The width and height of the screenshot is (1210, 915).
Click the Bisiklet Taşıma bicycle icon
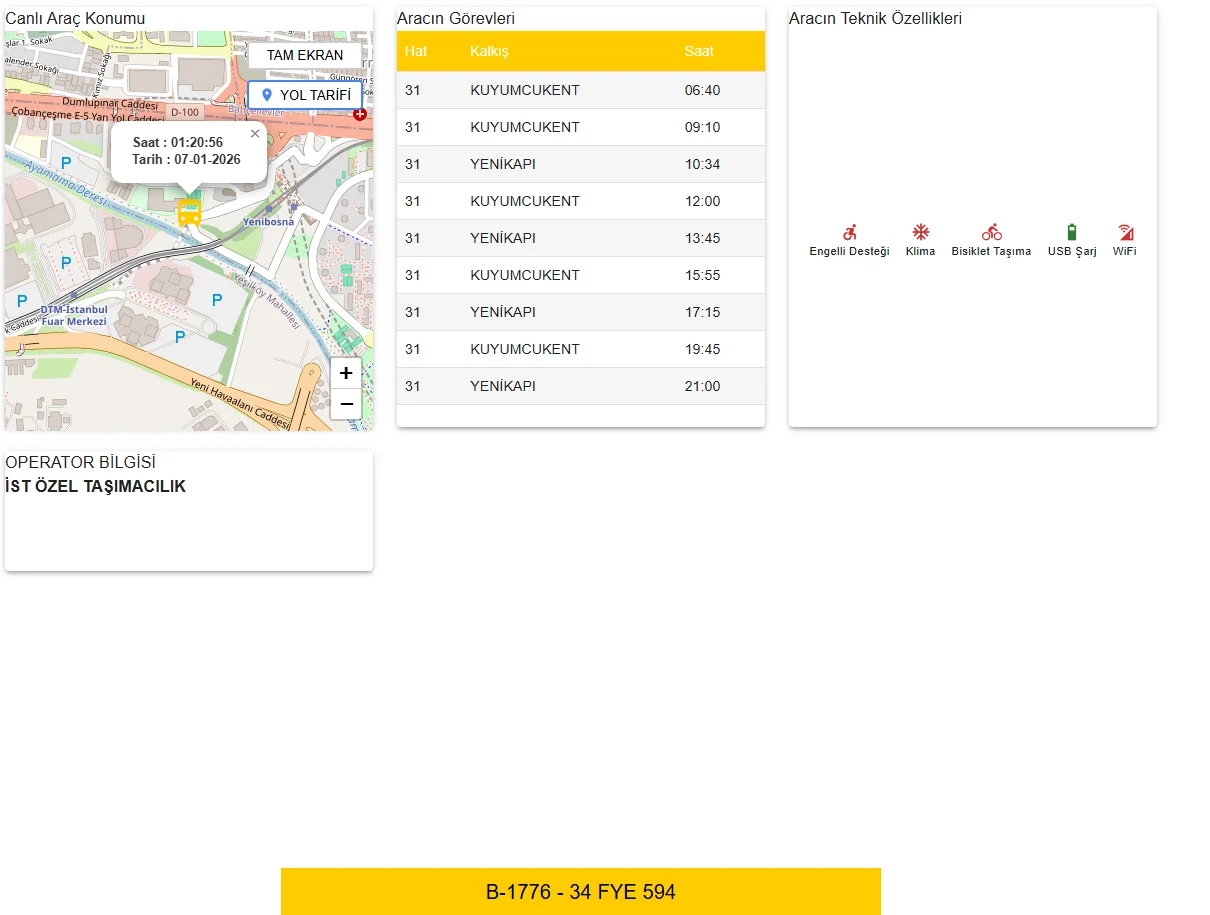click(991, 232)
